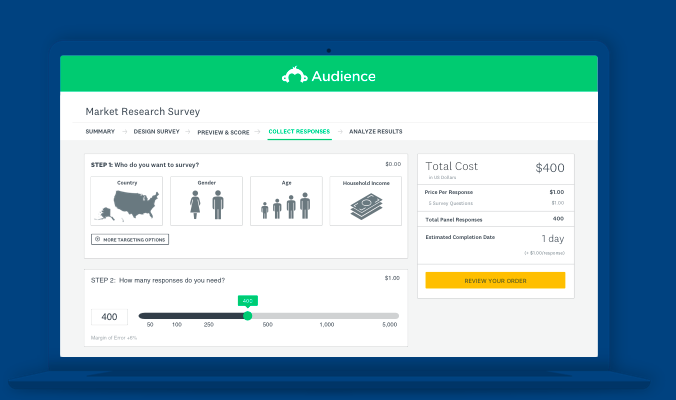The height and width of the screenshot is (400, 676).
Task: Click the 50 tick label on slider
Action: coord(150,325)
